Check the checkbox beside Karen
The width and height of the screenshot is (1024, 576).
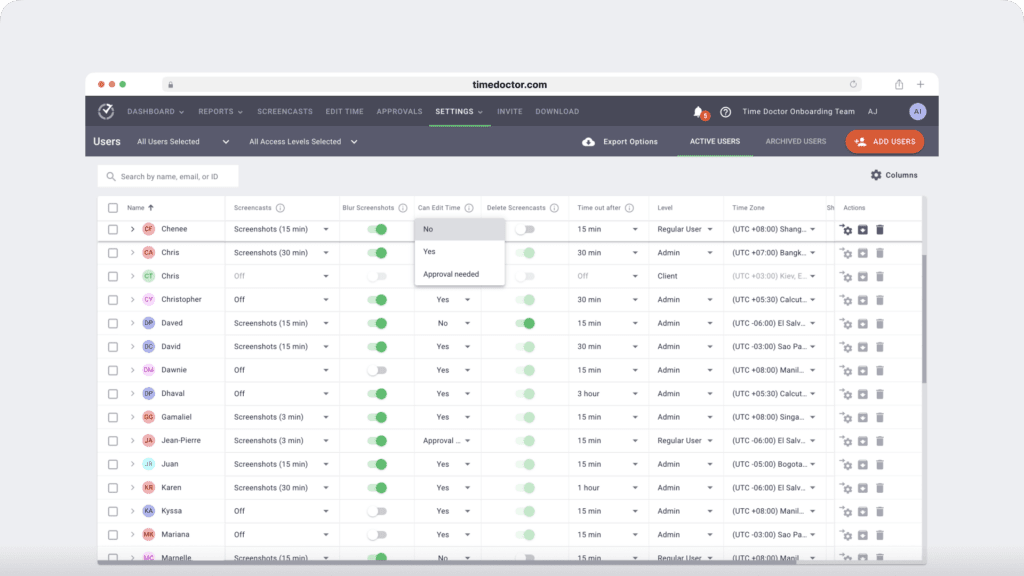[x=113, y=487]
